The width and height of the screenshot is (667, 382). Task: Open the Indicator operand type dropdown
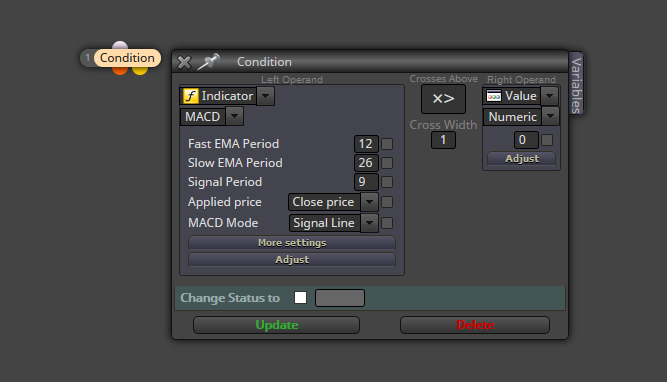(x=266, y=96)
